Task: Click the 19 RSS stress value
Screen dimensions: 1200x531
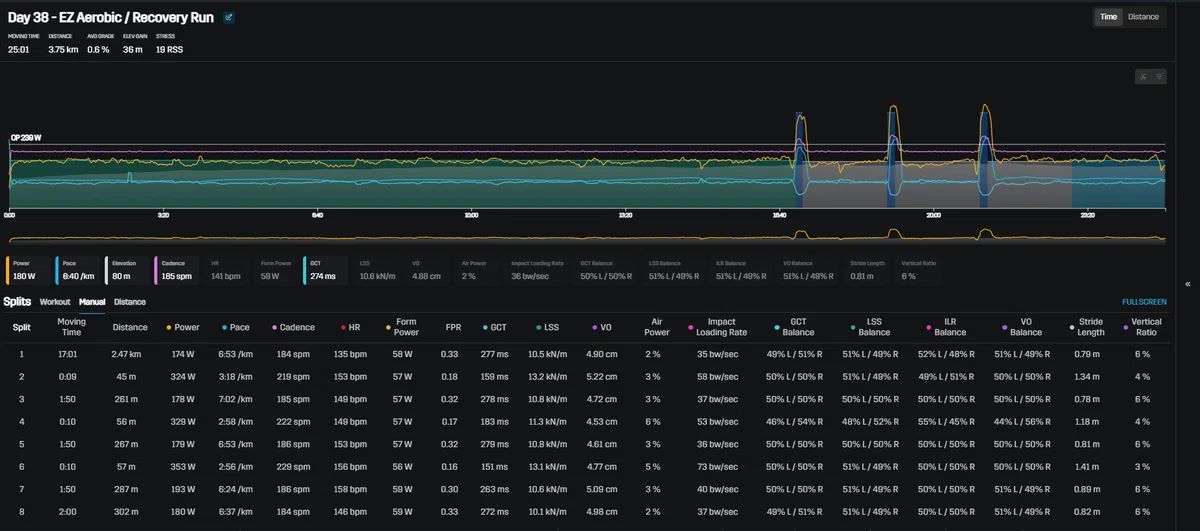Action: click(169, 49)
